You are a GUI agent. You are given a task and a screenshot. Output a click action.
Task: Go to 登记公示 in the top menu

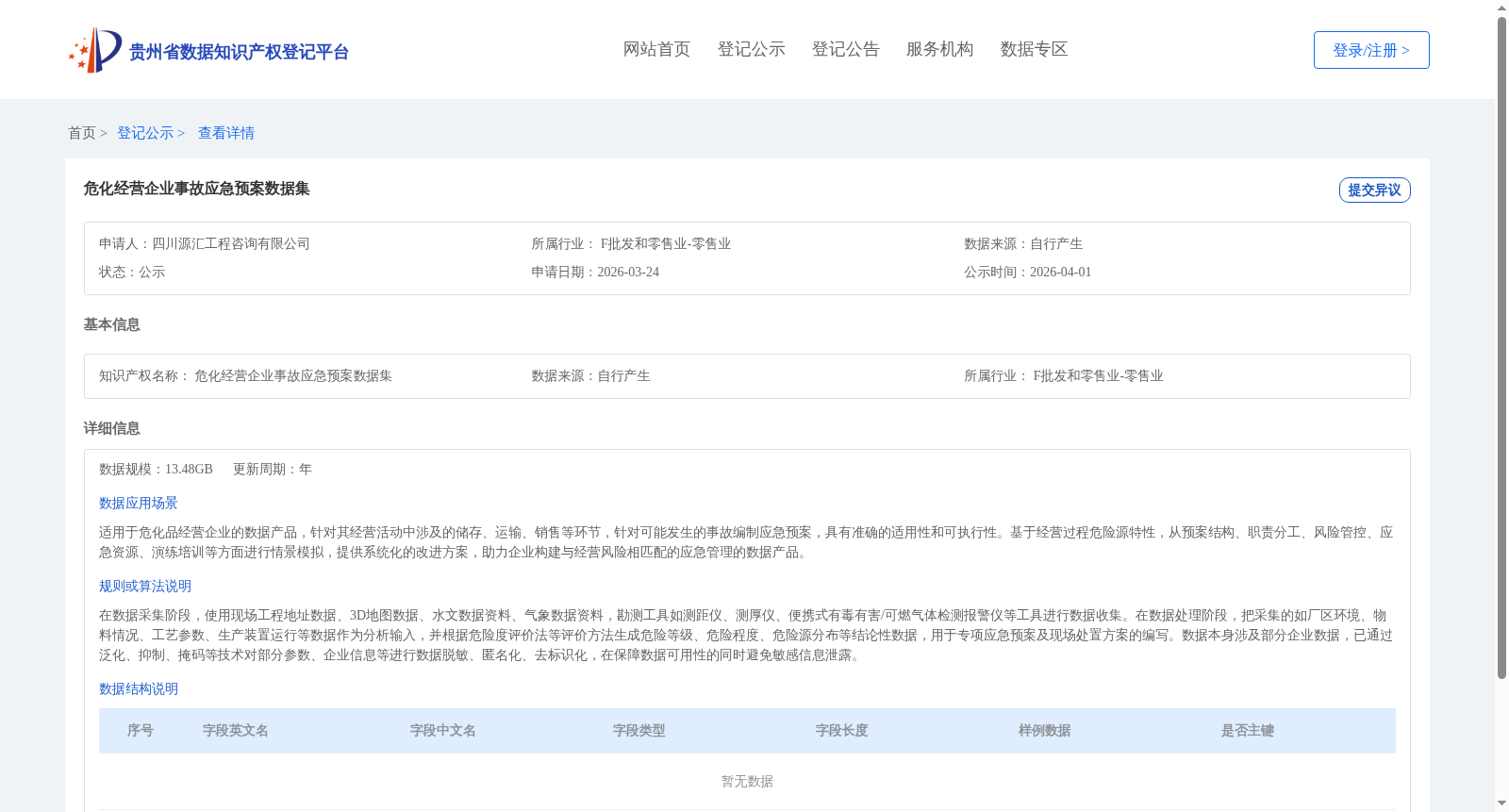(x=751, y=49)
